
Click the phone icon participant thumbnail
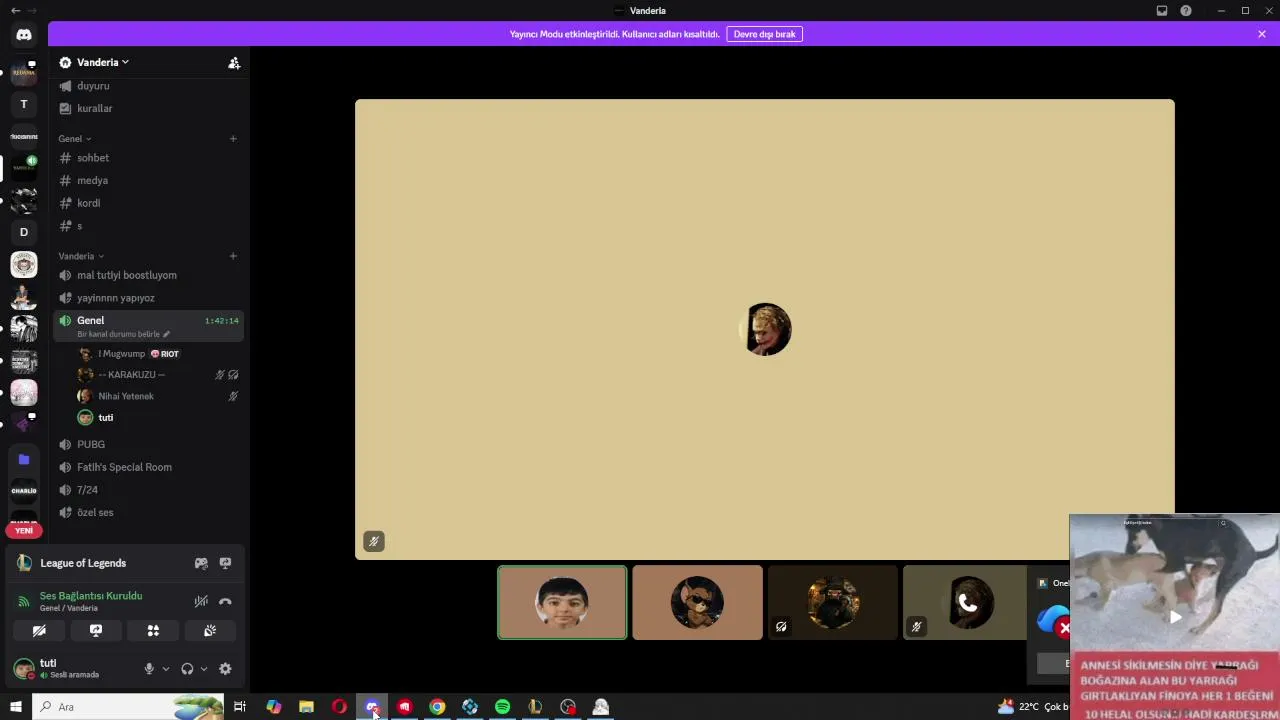point(966,602)
